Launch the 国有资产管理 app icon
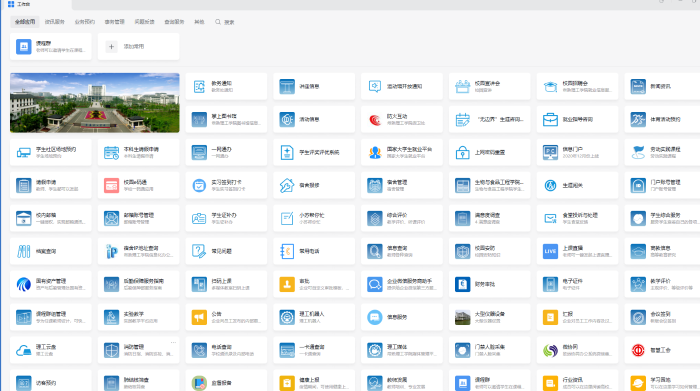Viewport: 700px width, 391px height. click(x=24, y=284)
